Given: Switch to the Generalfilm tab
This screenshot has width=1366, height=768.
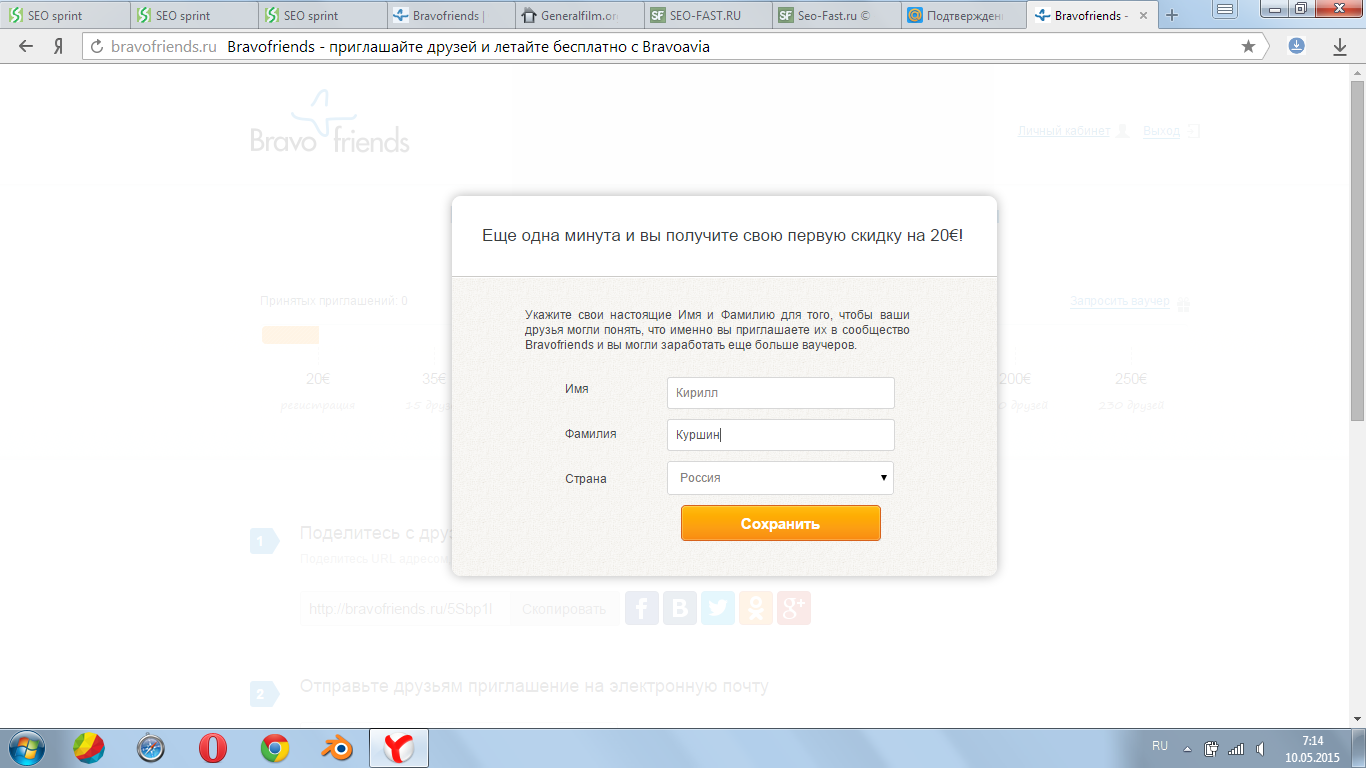Looking at the screenshot, I should click(577, 15).
